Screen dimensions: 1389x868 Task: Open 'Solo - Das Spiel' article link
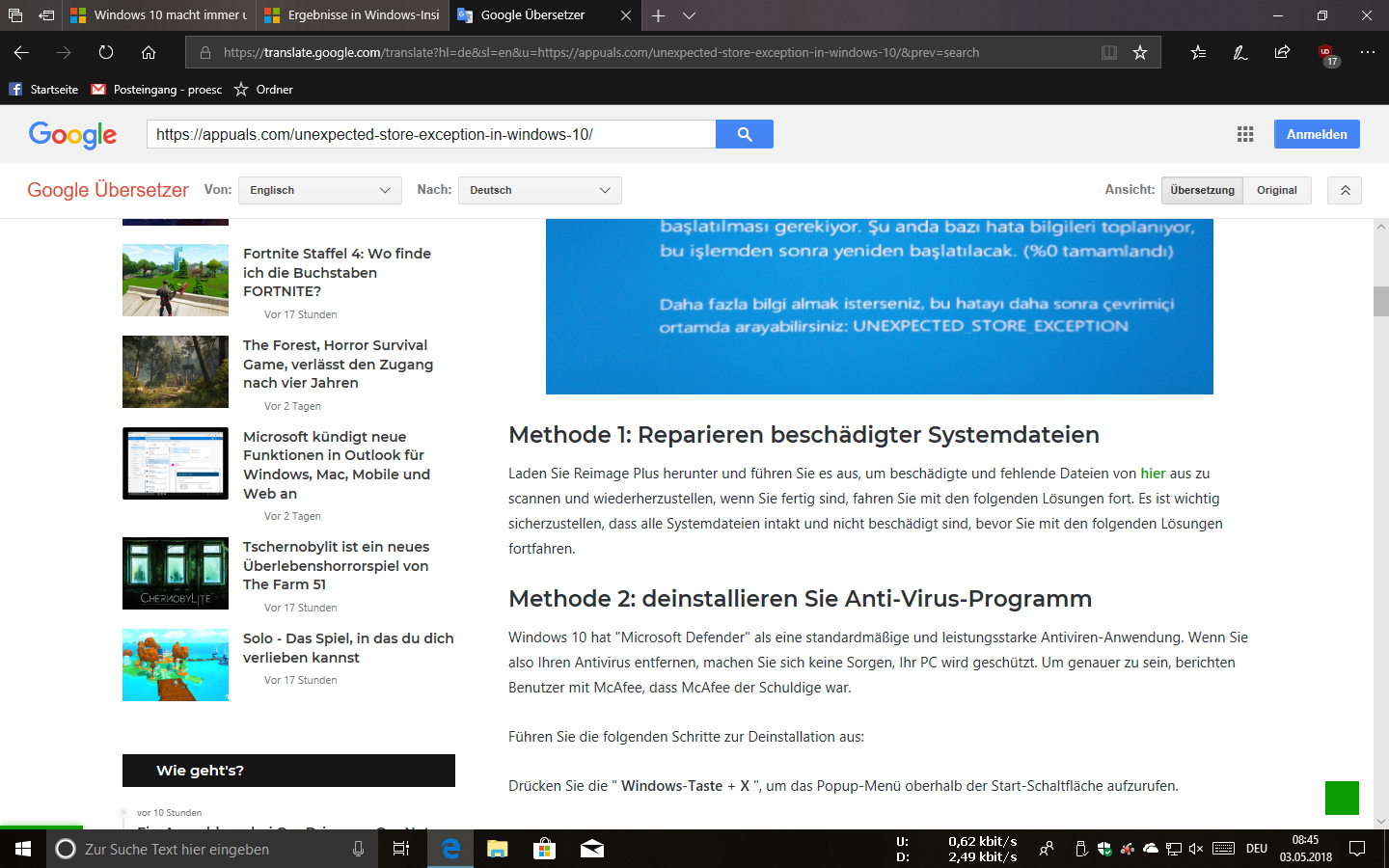[x=348, y=648]
